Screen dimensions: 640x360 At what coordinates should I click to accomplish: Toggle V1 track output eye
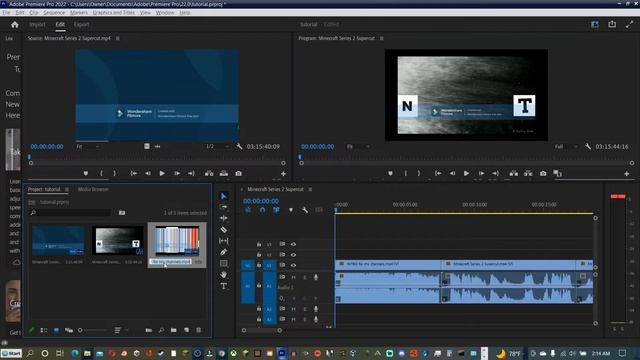[293, 265]
